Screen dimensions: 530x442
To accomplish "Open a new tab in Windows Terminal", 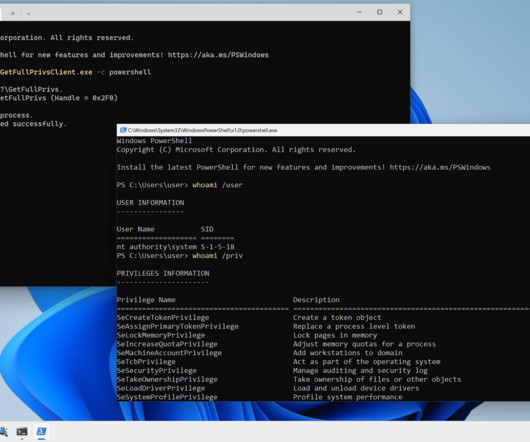I will (x=13, y=14).
